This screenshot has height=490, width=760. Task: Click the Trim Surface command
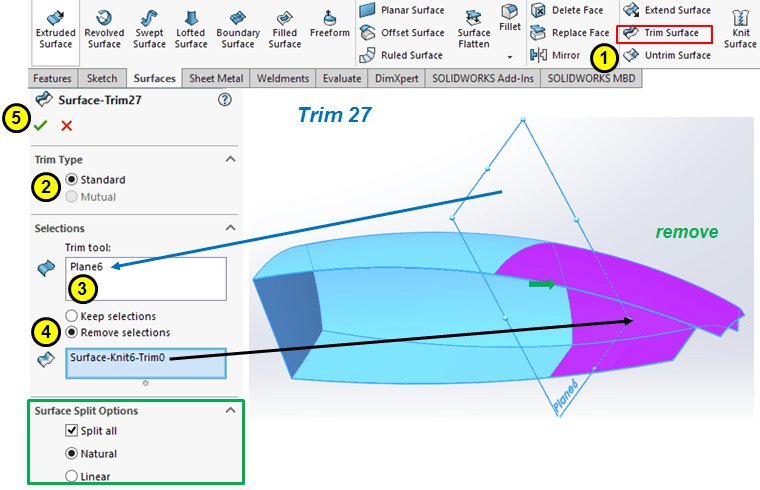click(665, 33)
